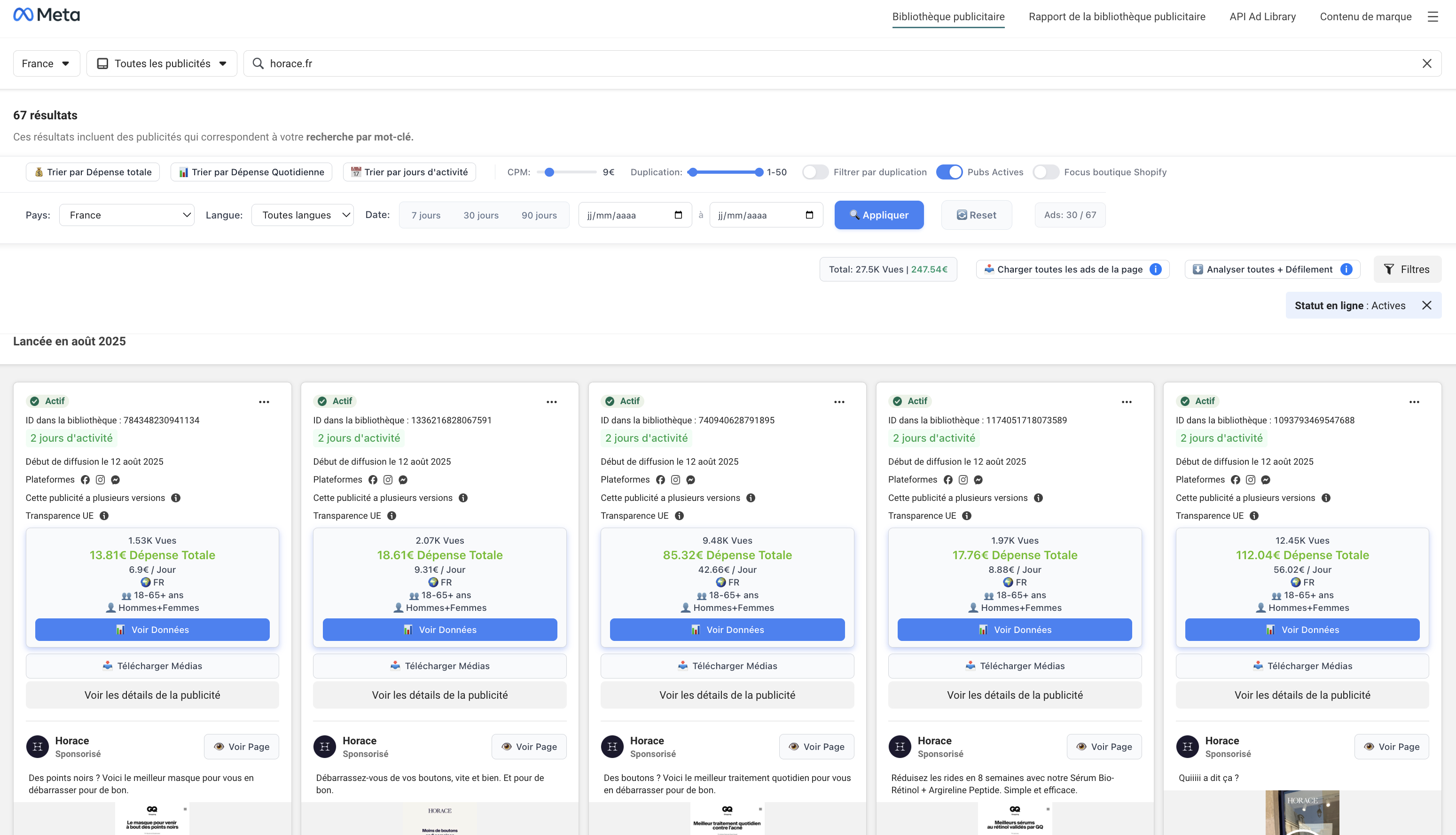Enable Focus boutique Shopify switch

coord(1045,172)
